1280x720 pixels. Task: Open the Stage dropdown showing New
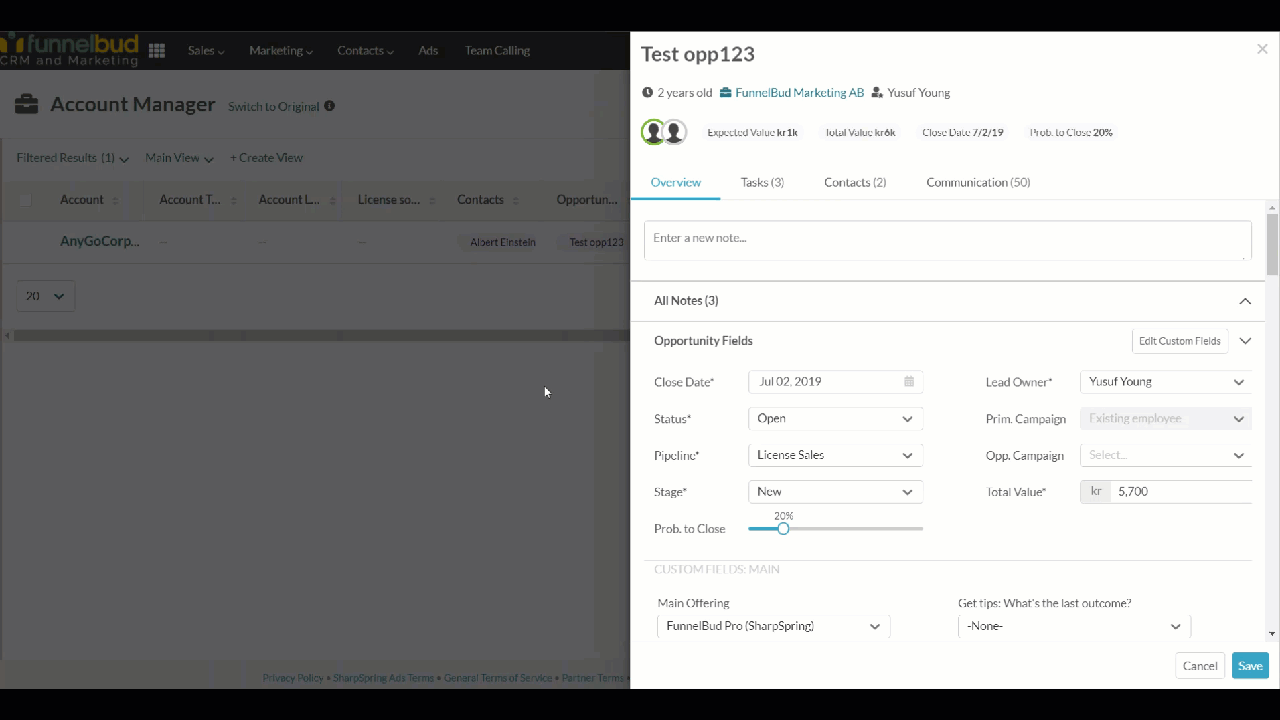[835, 492]
